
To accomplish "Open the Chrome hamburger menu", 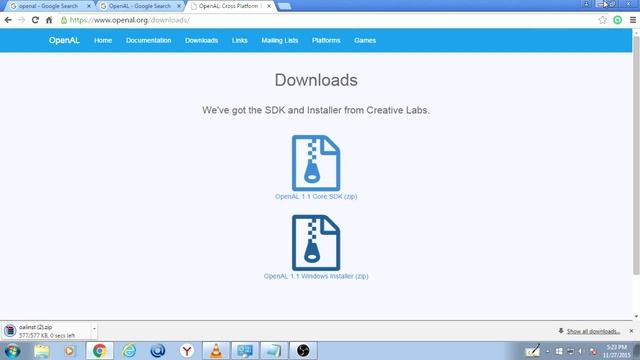I will click(x=633, y=20).
